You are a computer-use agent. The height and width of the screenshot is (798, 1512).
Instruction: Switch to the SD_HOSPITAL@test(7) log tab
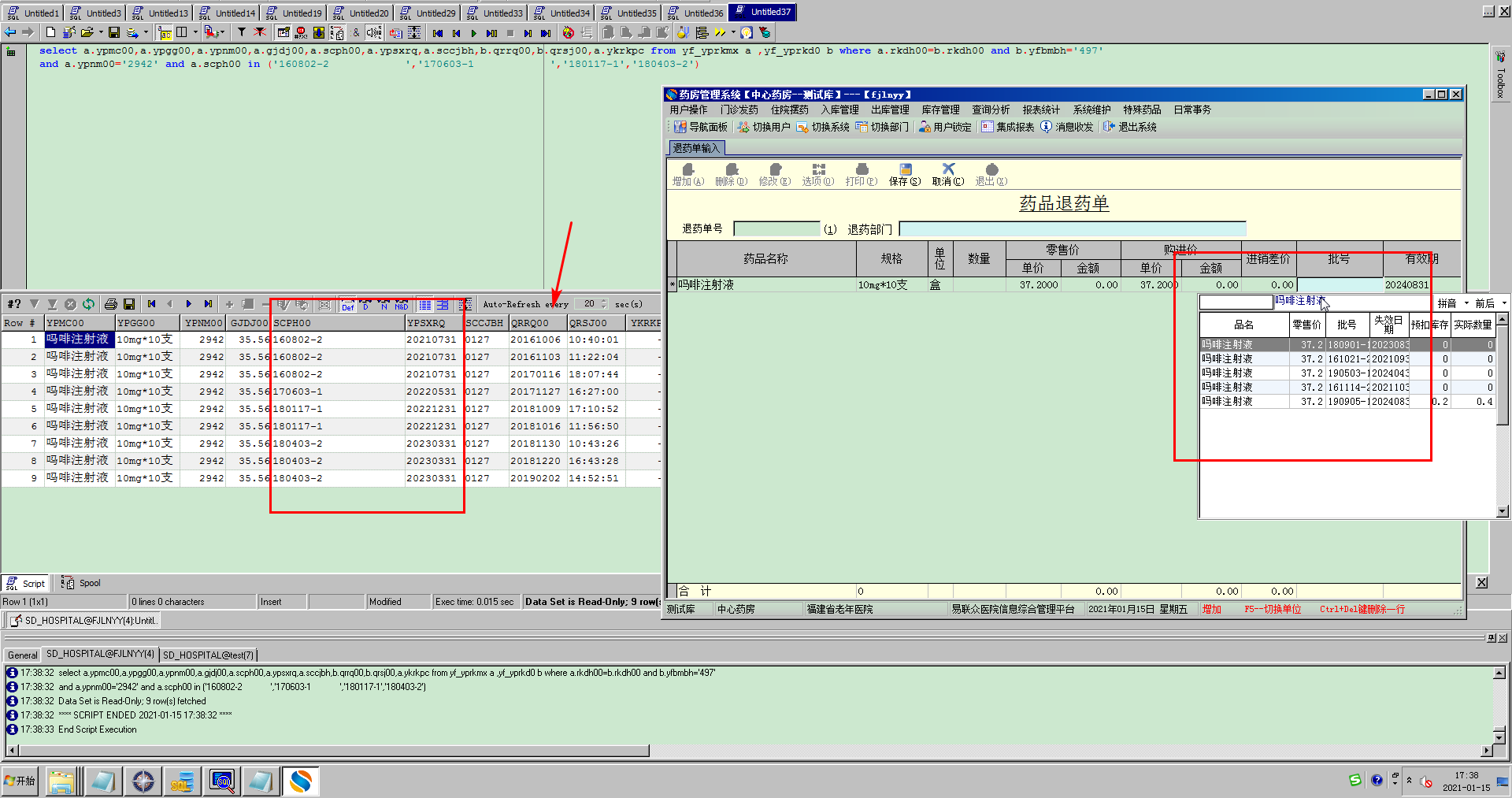(x=209, y=655)
